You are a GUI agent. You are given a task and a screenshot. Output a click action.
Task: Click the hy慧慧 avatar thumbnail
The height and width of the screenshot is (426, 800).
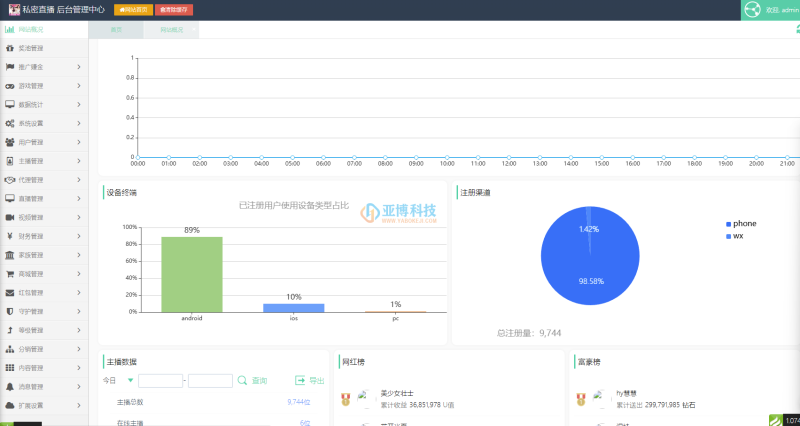(x=600, y=398)
